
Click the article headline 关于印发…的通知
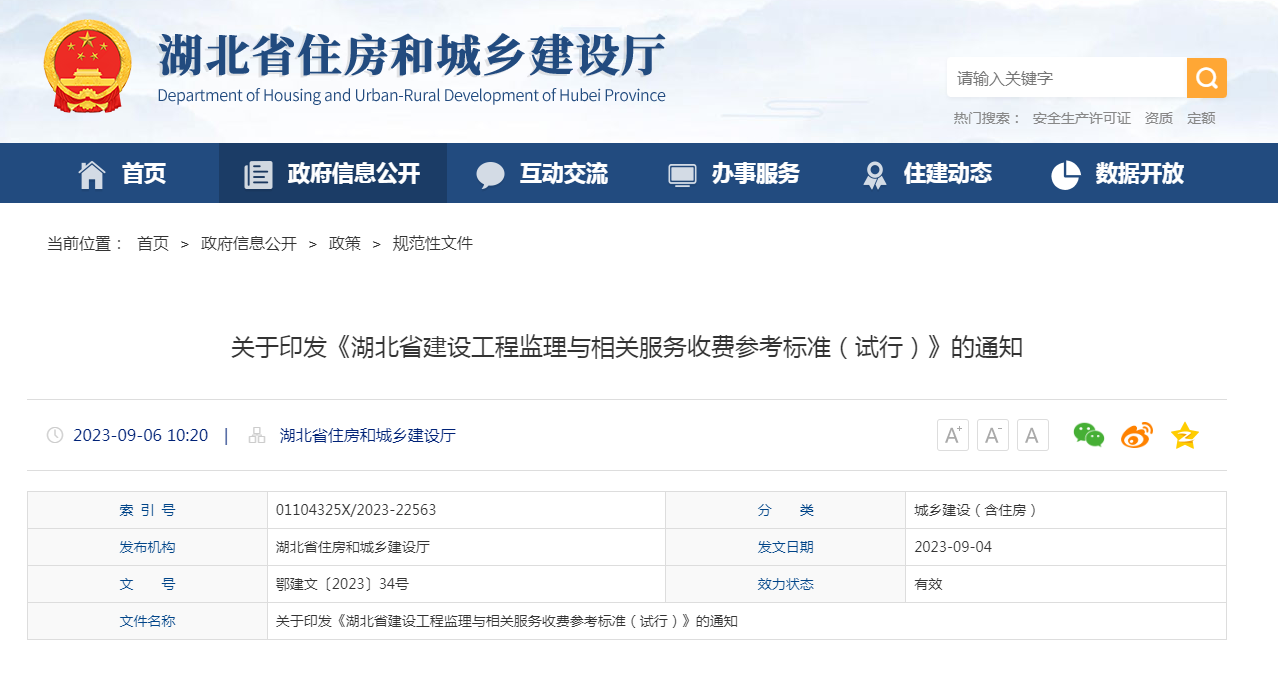pyautogui.click(x=627, y=348)
